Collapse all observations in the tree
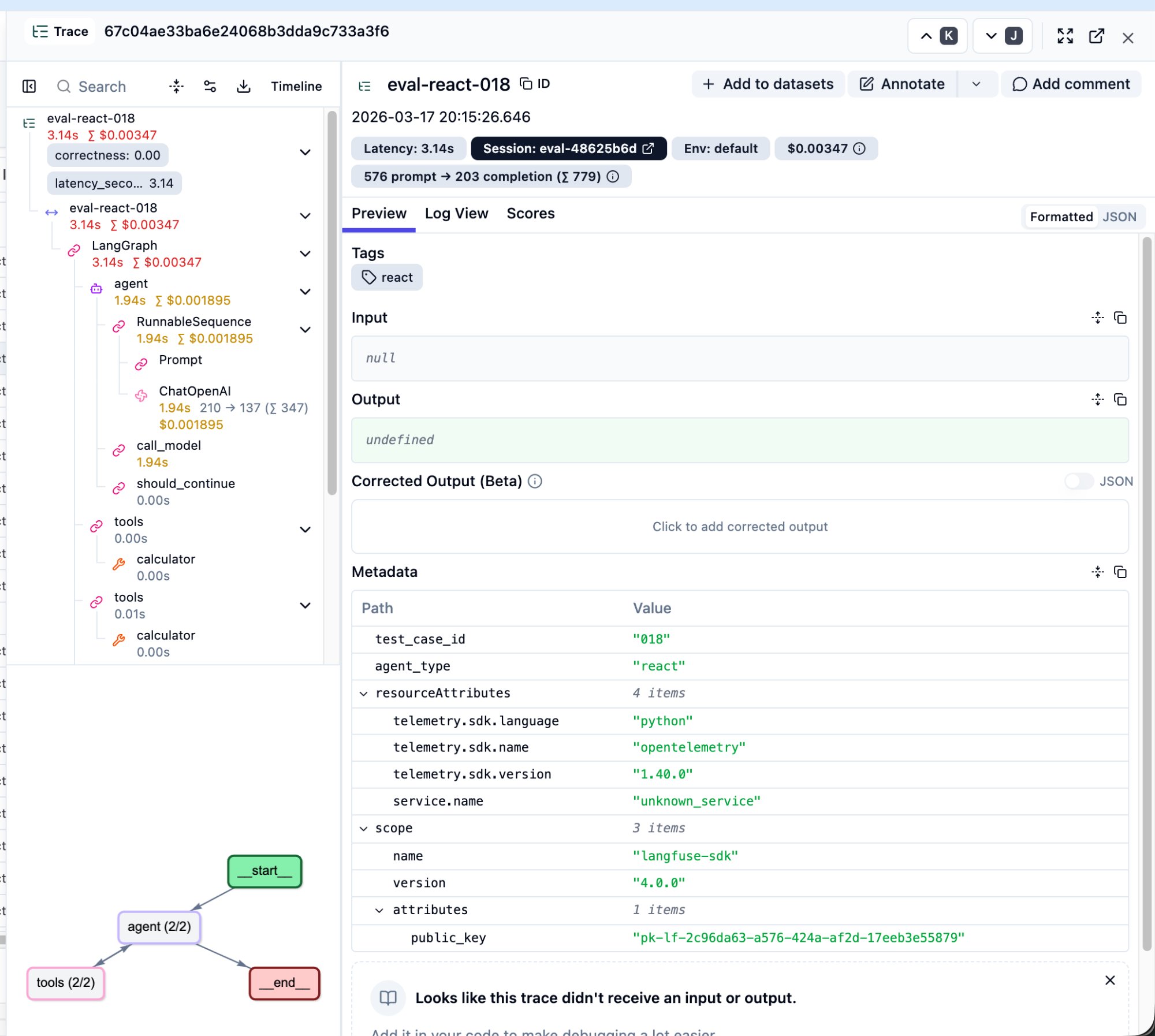Screen dimensions: 1155x1036 pyautogui.click(x=176, y=86)
